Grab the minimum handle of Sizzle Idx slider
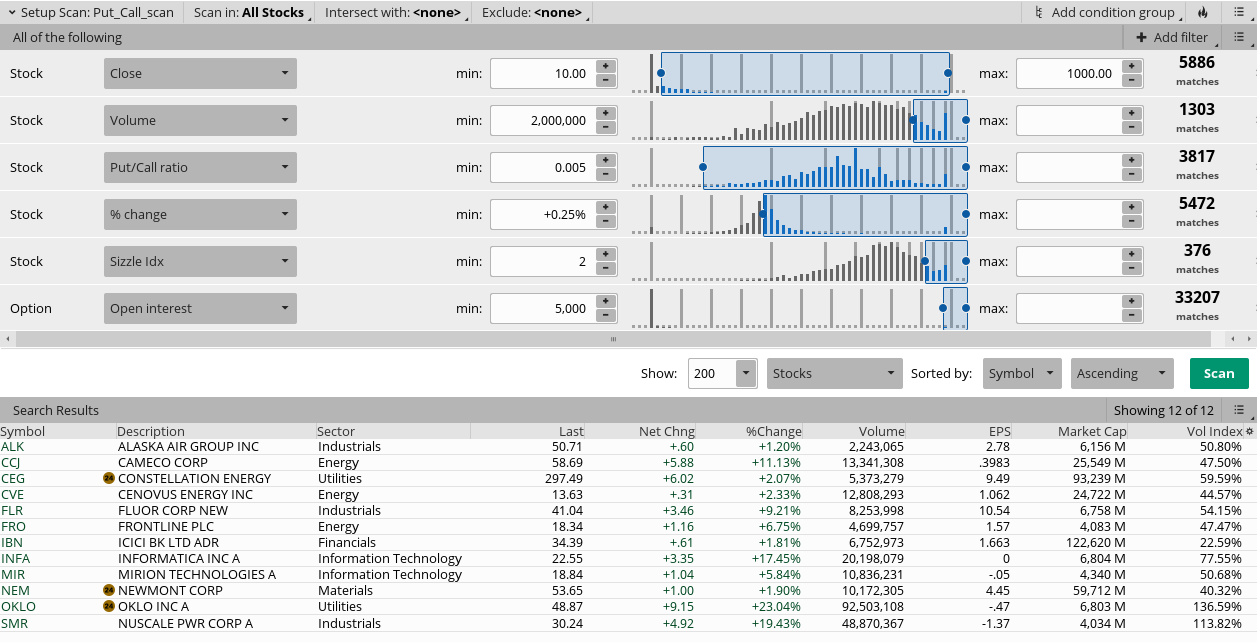 coord(925,261)
